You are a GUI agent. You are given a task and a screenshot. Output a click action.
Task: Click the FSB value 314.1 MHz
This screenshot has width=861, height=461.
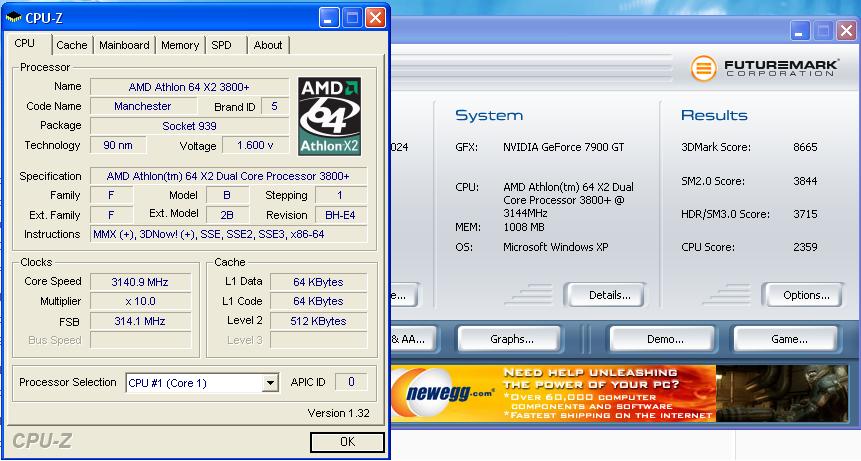(x=140, y=321)
